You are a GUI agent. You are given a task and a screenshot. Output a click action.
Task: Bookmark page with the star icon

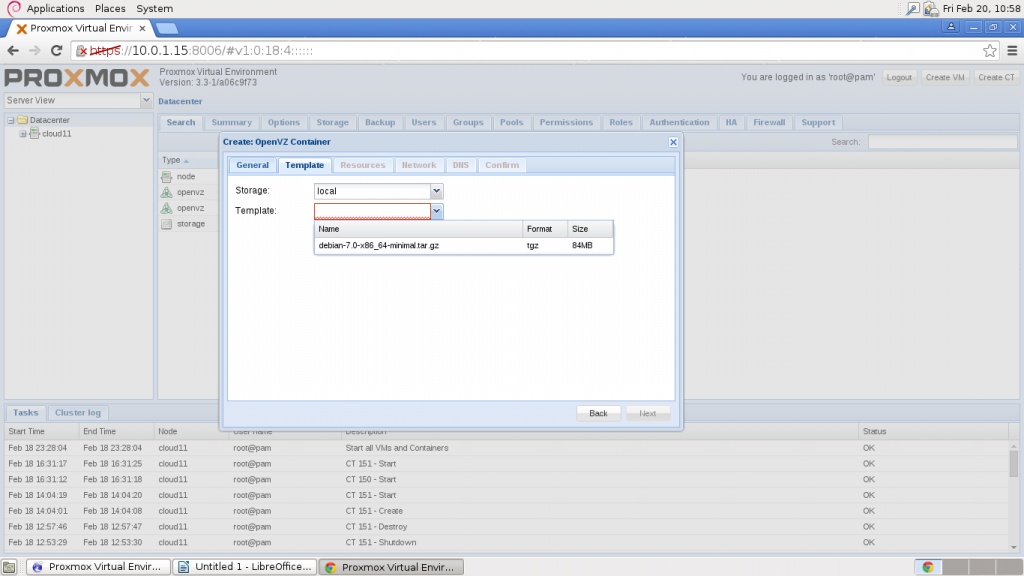click(990, 50)
